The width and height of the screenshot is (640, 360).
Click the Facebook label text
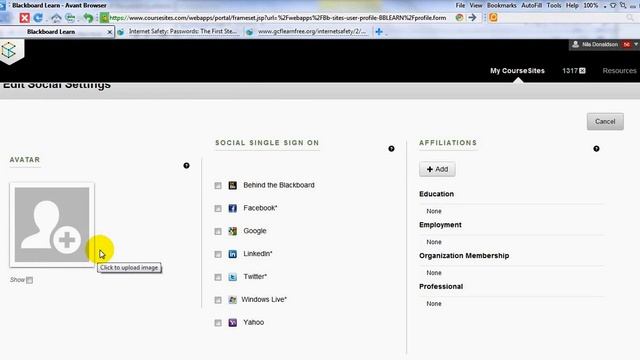(x=260, y=208)
